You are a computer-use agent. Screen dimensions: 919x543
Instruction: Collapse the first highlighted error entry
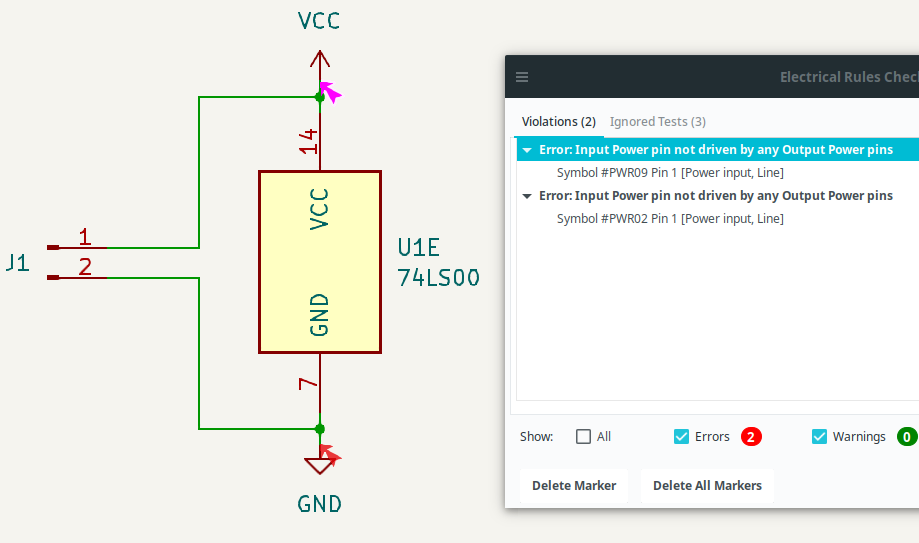pyautogui.click(x=527, y=150)
